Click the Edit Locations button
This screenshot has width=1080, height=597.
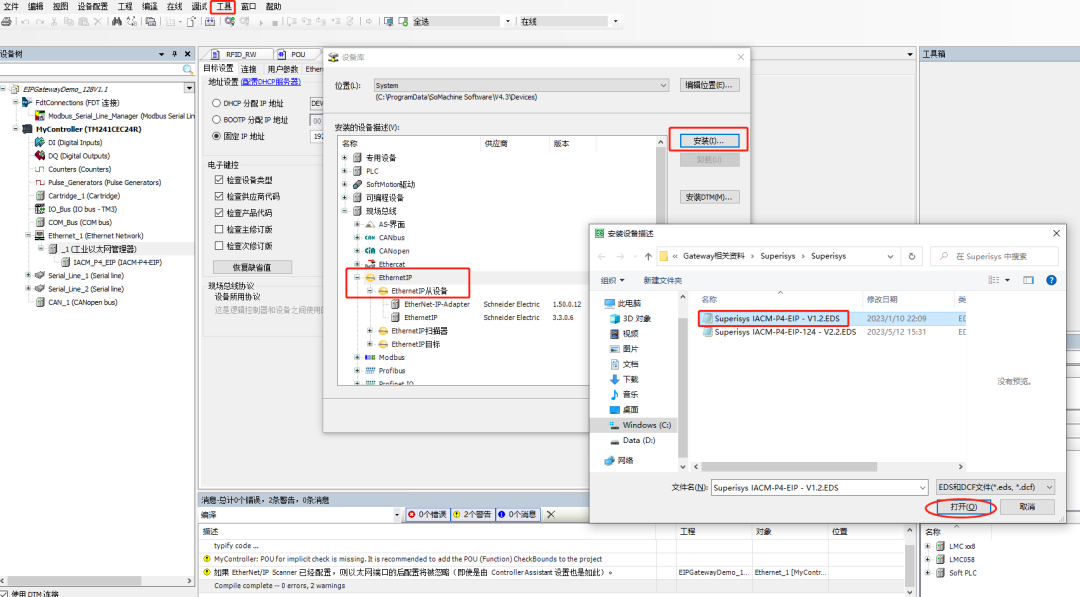click(709, 85)
